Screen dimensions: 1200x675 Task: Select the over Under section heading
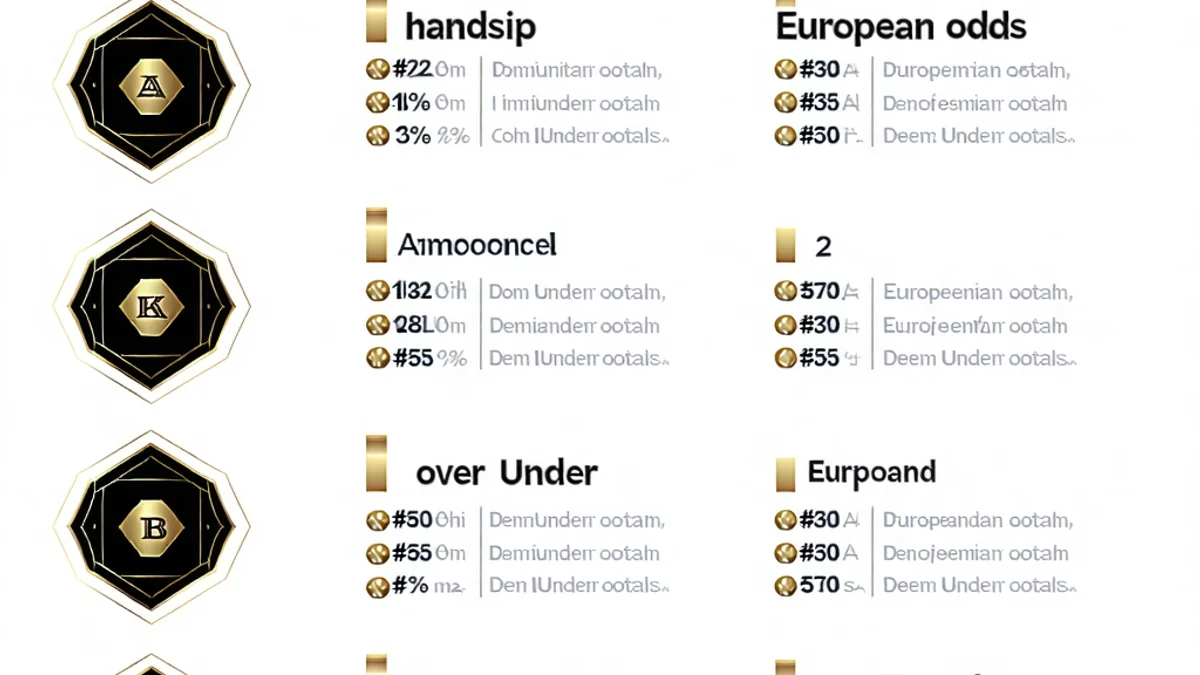coord(506,472)
